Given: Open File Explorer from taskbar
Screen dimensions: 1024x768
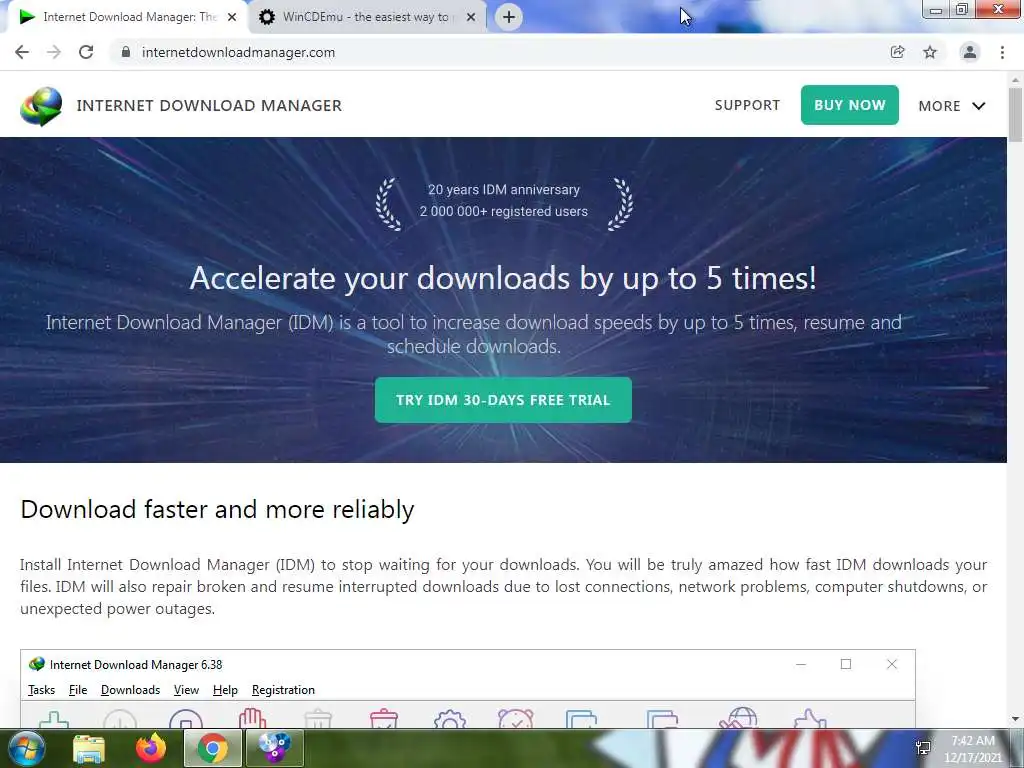Looking at the screenshot, I should tap(89, 748).
